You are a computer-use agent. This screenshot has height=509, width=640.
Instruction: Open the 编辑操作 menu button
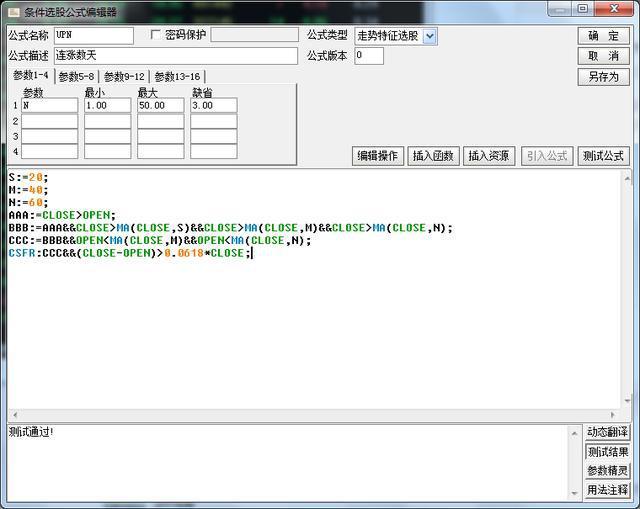point(377,156)
